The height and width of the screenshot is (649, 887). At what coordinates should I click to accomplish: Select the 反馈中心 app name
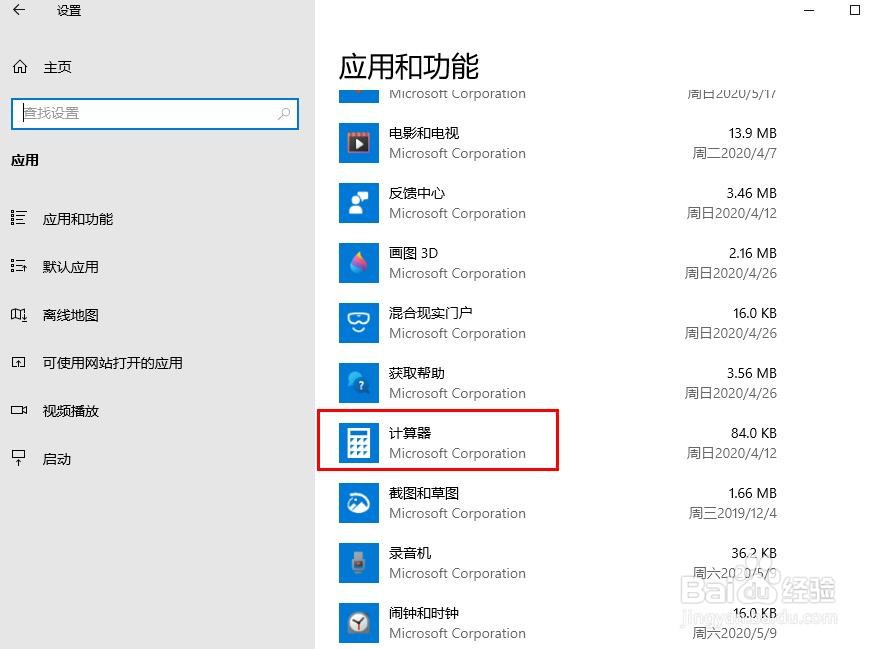tap(417, 193)
